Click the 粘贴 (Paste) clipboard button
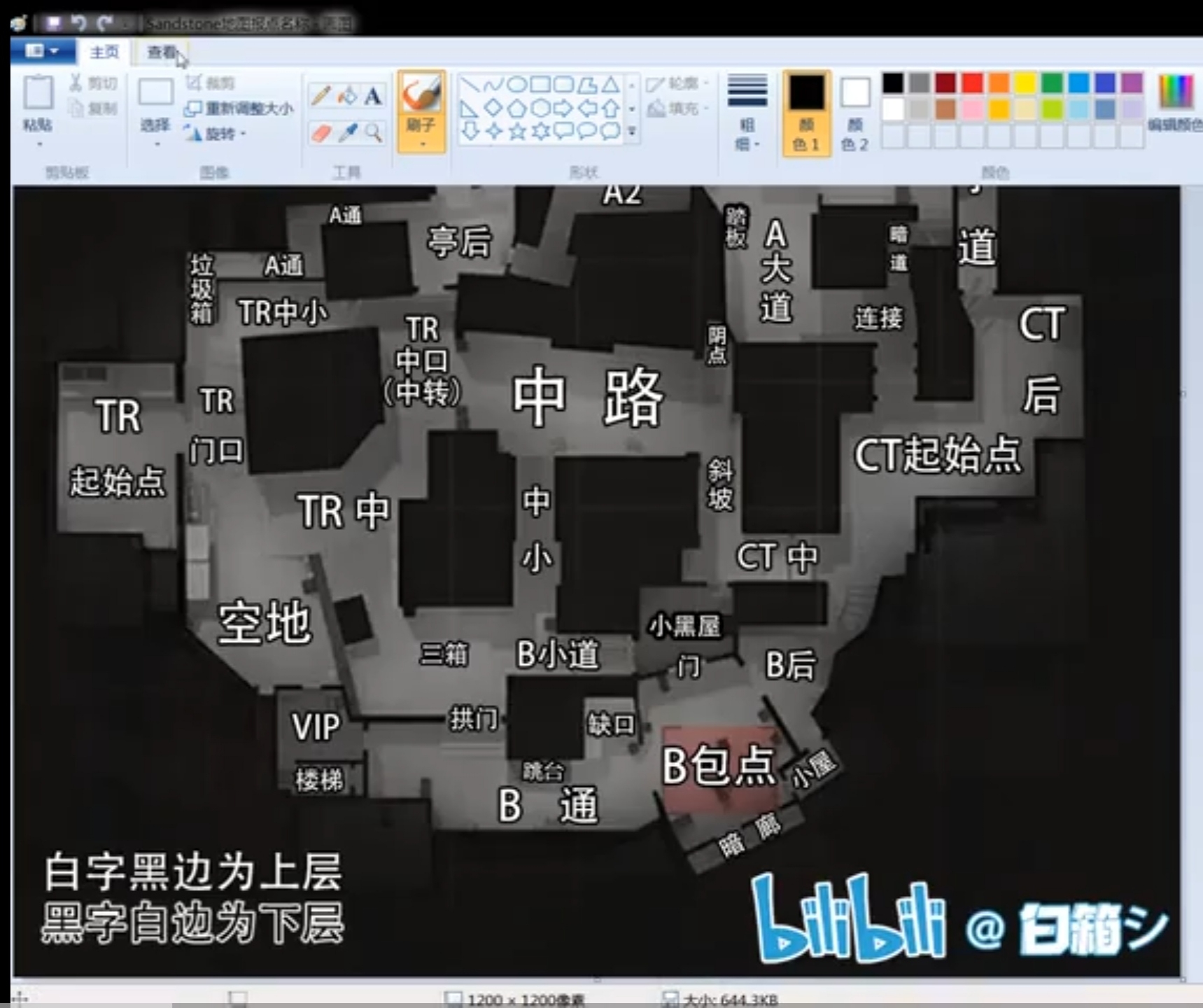Image resolution: width=1203 pixels, height=1008 pixels. pyautogui.click(x=38, y=102)
